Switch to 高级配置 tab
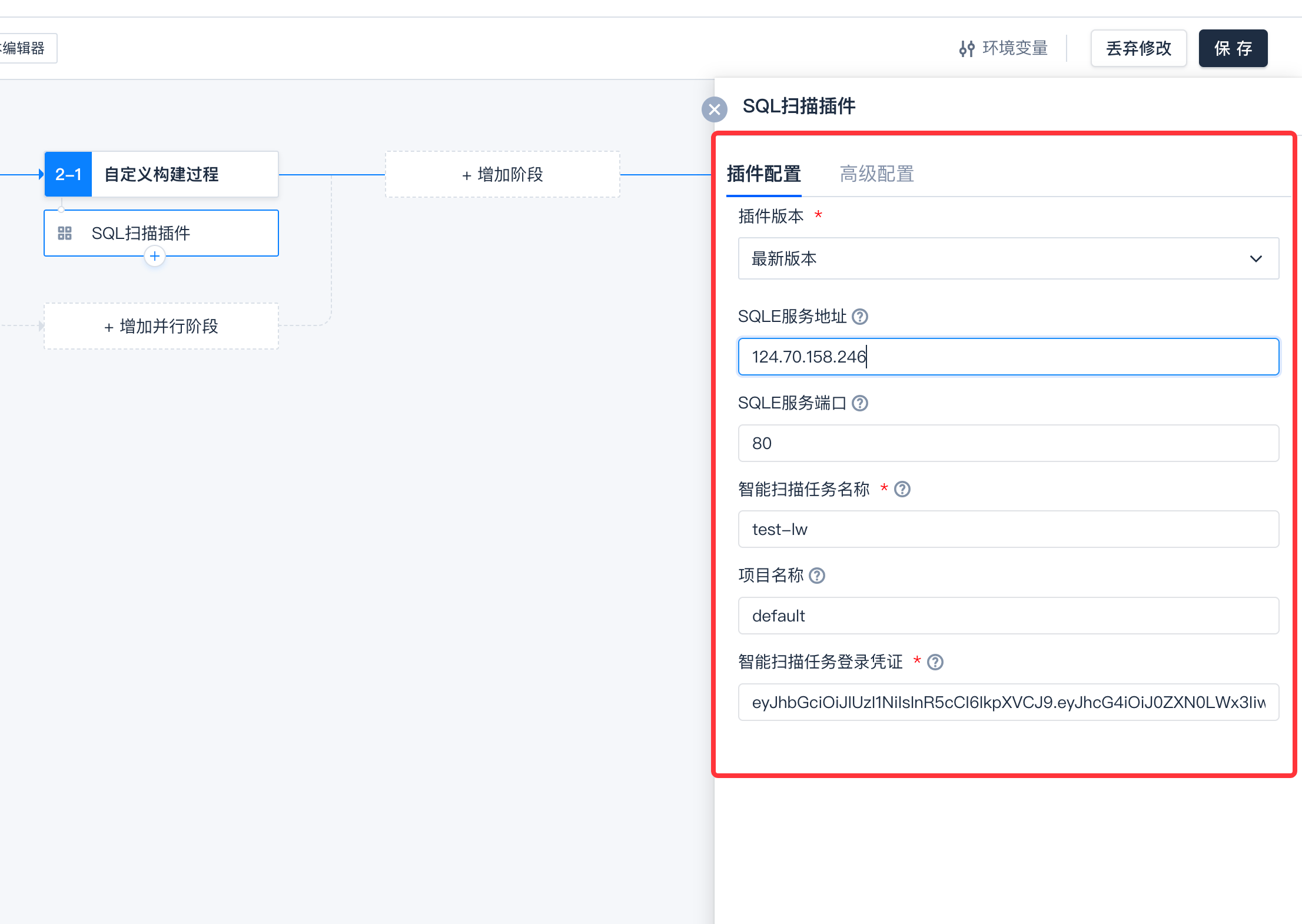This screenshot has height=924, width=1302. coord(876,174)
